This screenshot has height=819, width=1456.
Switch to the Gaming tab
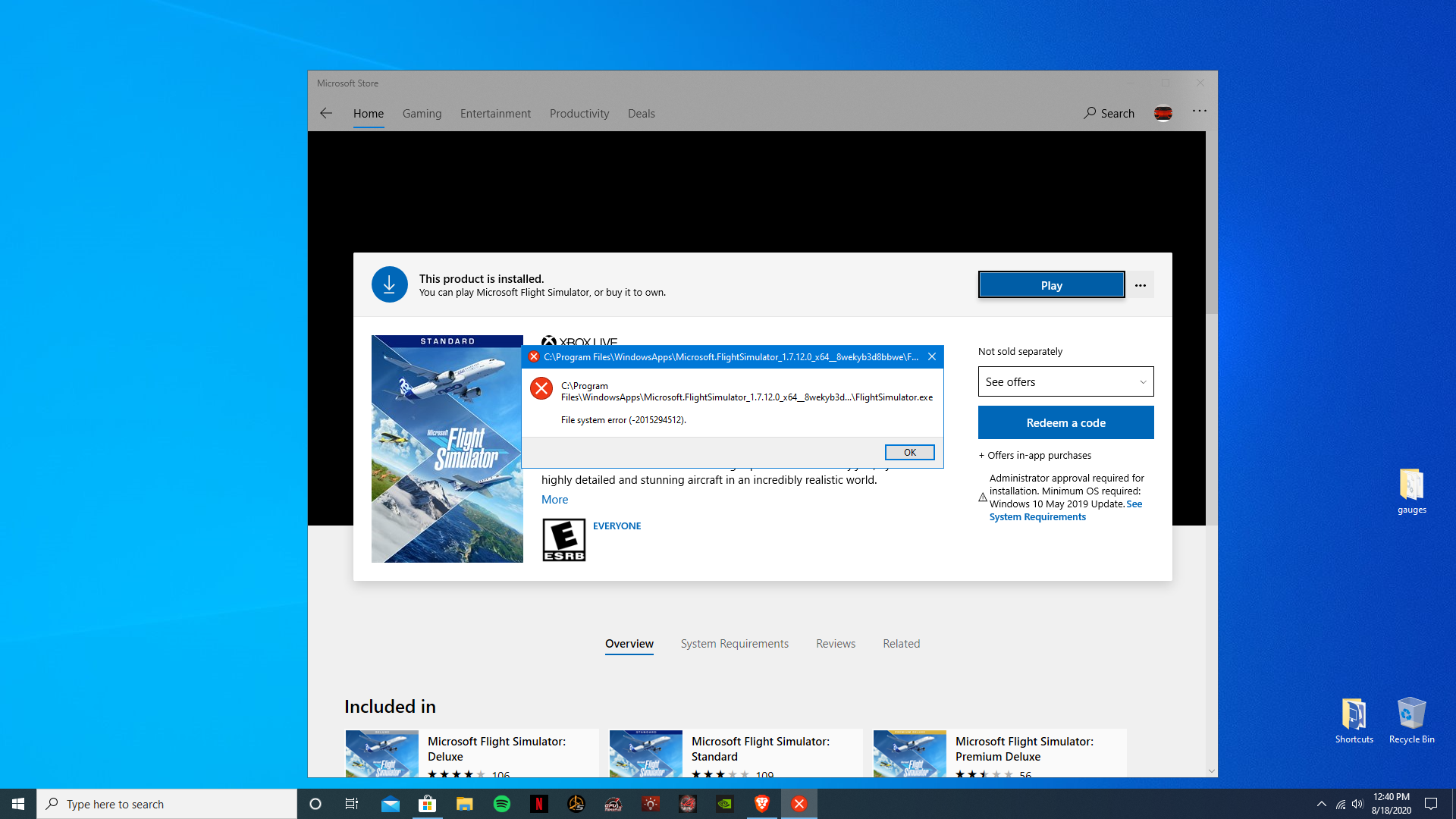pyautogui.click(x=422, y=113)
